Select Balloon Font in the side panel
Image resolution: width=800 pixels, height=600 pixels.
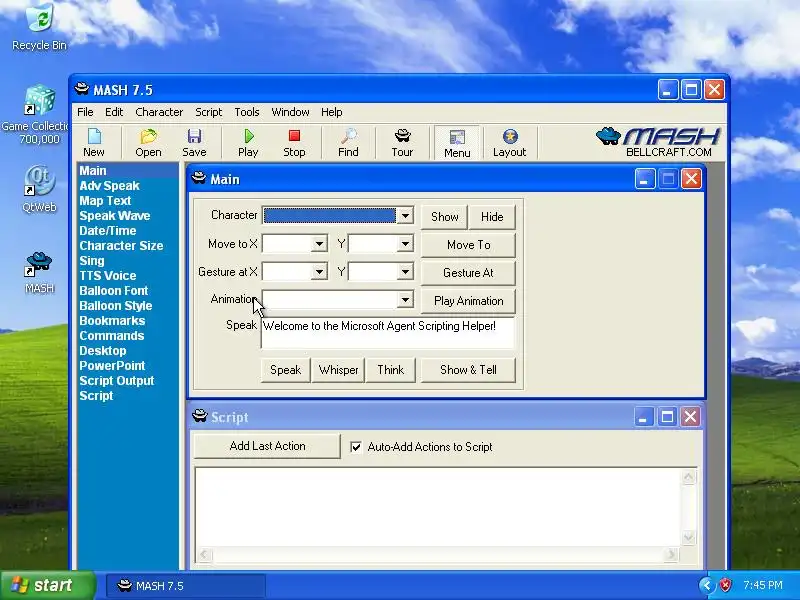[x=114, y=291]
